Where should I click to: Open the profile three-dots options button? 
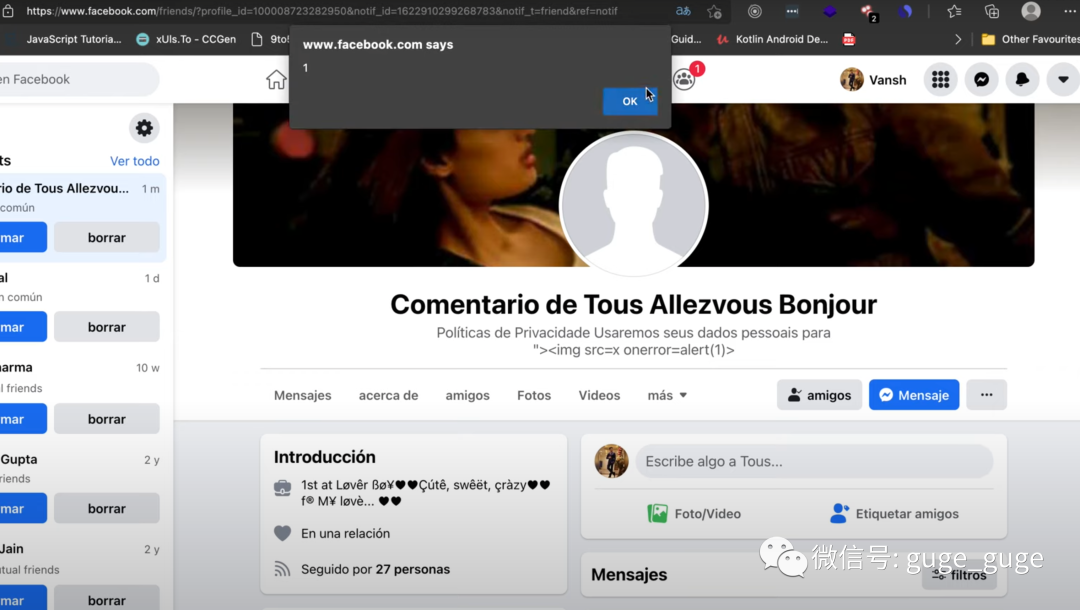click(986, 395)
